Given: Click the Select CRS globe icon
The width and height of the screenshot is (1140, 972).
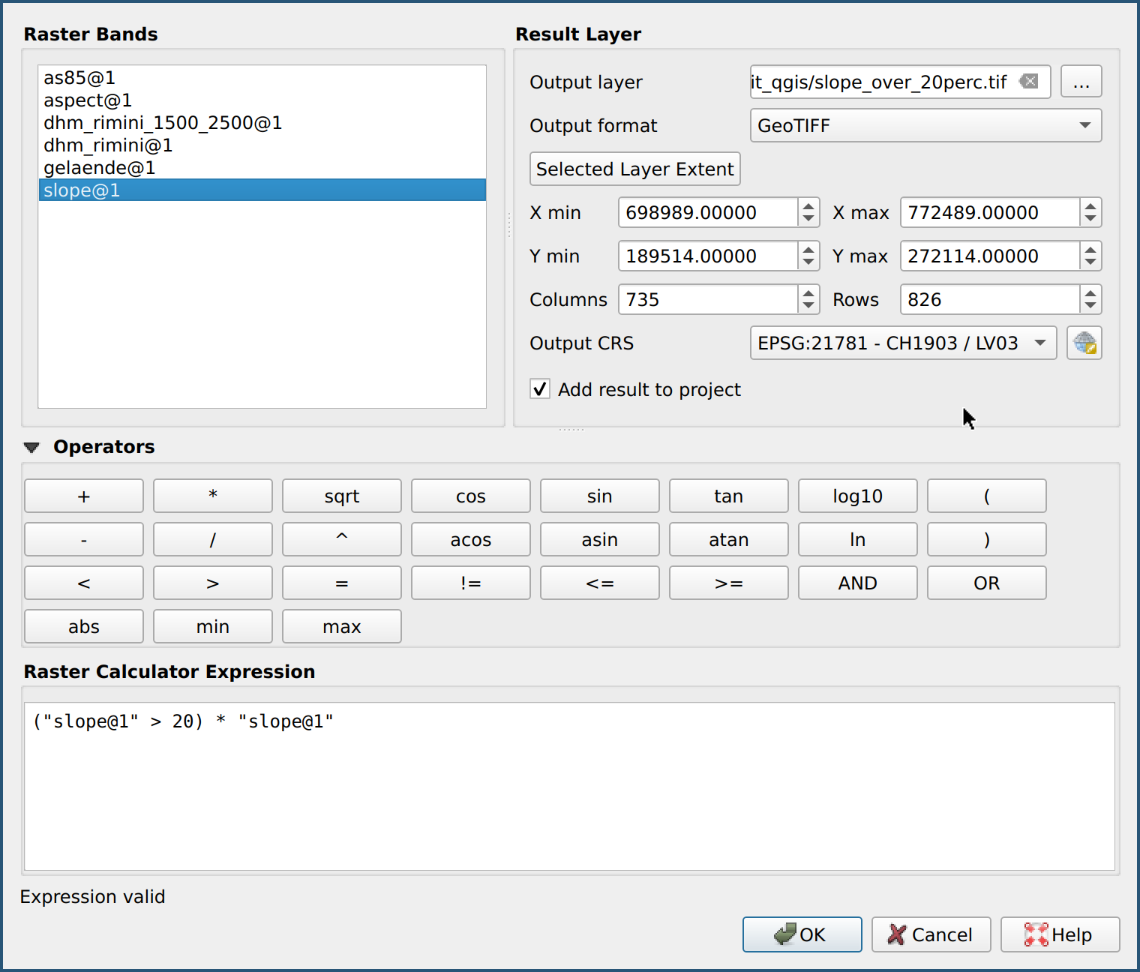Looking at the screenshot, I should click(1084, 343).
